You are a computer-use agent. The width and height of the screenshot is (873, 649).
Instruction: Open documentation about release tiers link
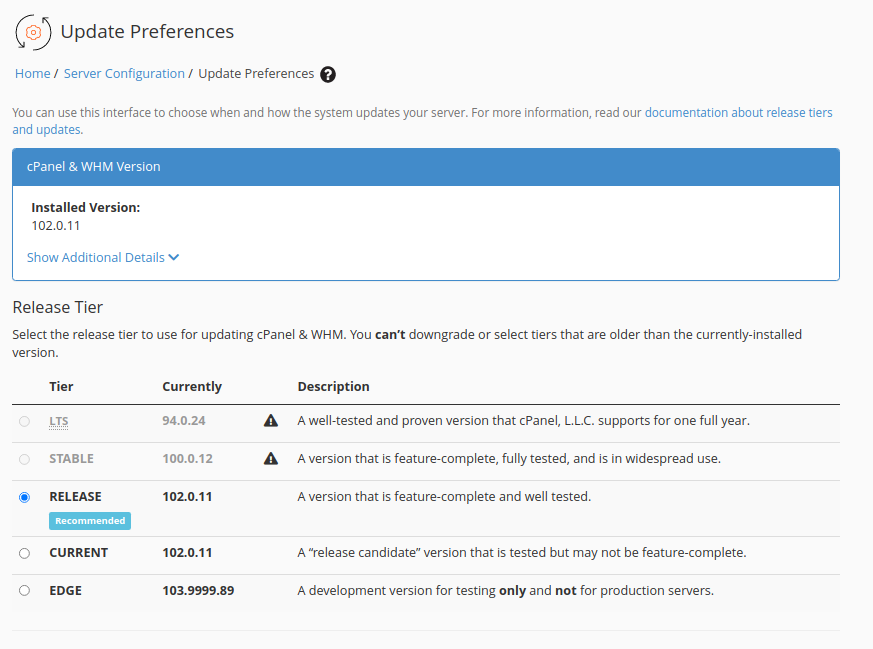point(738,113)
